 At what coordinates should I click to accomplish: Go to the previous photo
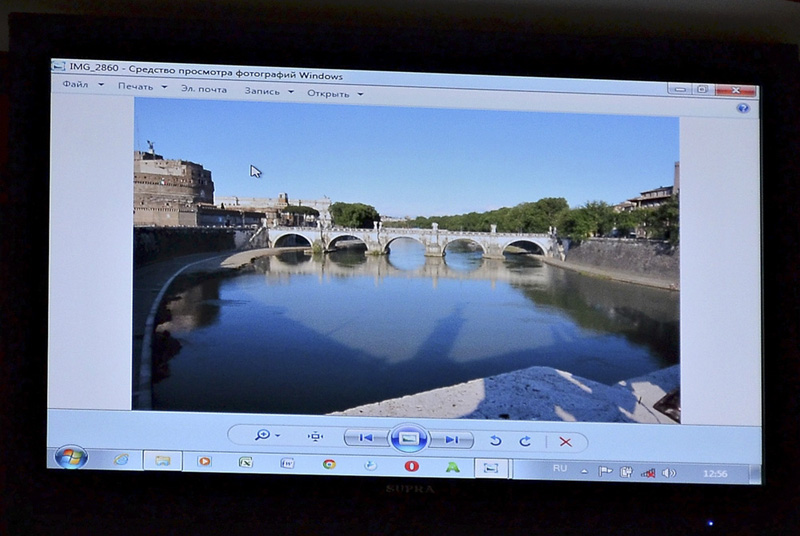tap(366, 438)
